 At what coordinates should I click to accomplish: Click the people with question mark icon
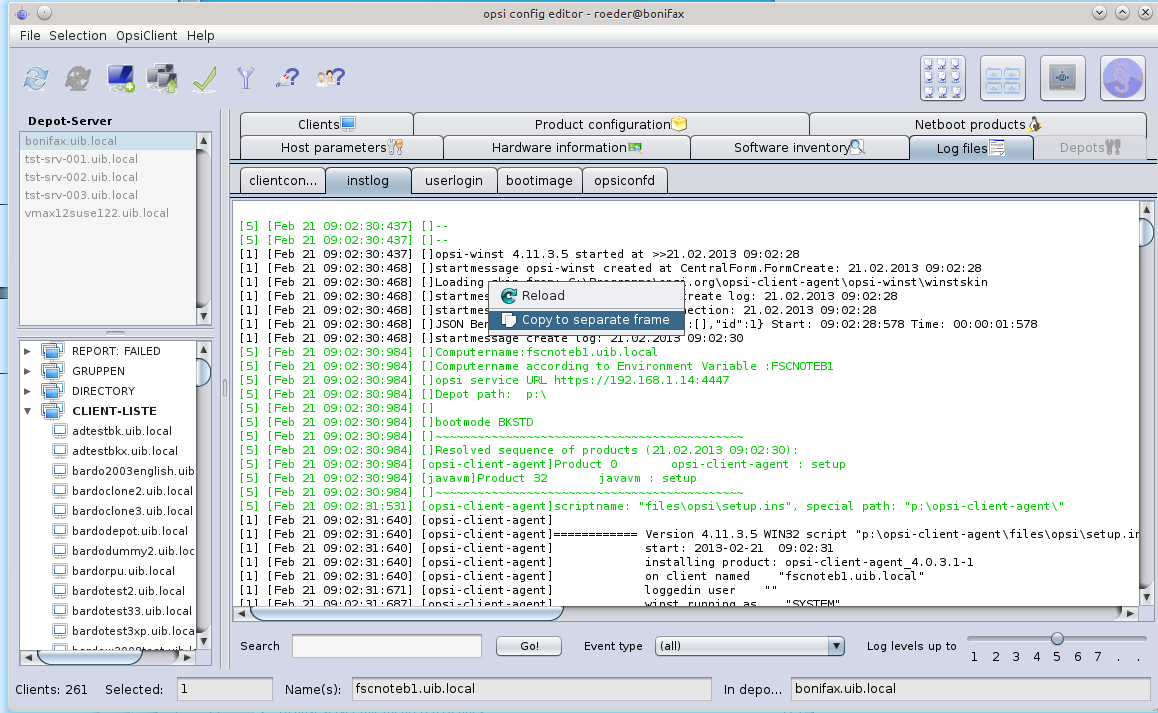click(330, 77)
